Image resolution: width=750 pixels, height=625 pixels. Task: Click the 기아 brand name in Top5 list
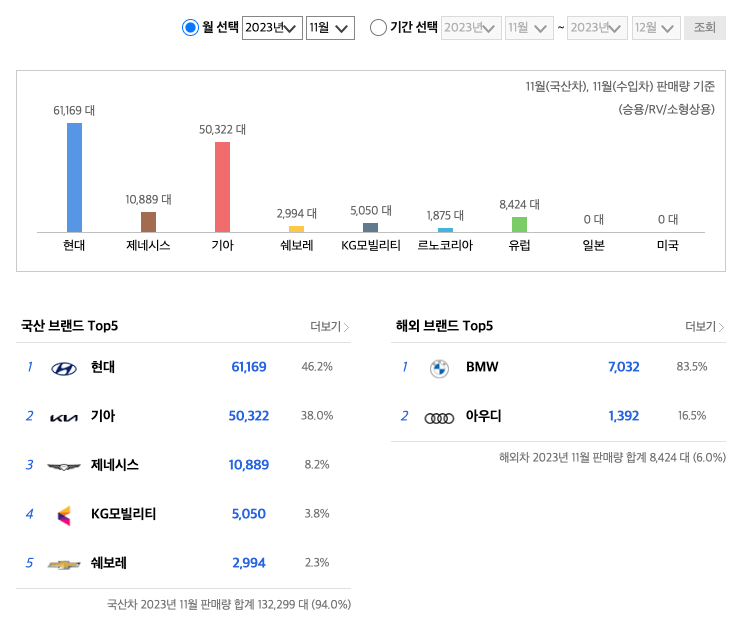(x=103, y=416)
